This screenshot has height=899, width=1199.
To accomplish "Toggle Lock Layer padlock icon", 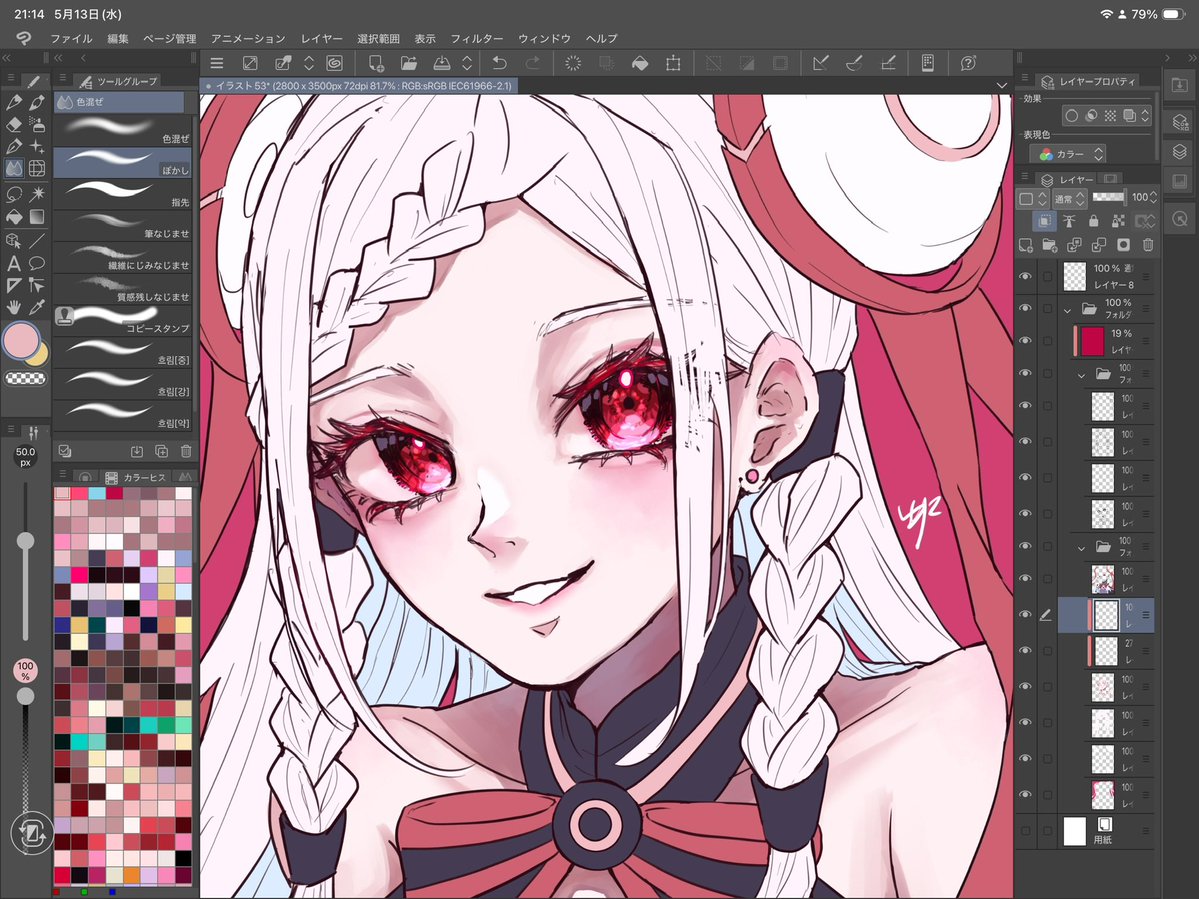I will [x=1093, y=221].
